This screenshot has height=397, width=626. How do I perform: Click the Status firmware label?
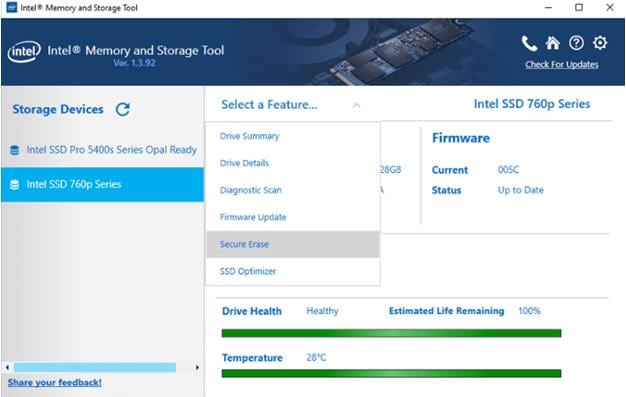point(446,191)
